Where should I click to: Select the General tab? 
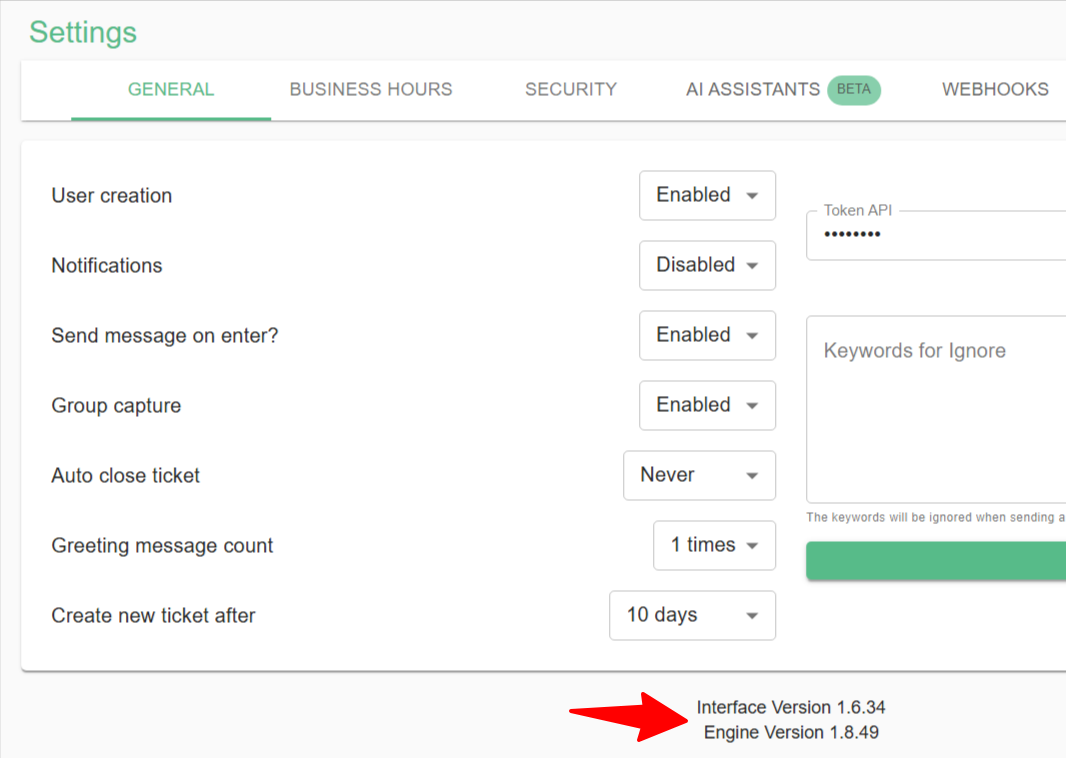[171, 89]
